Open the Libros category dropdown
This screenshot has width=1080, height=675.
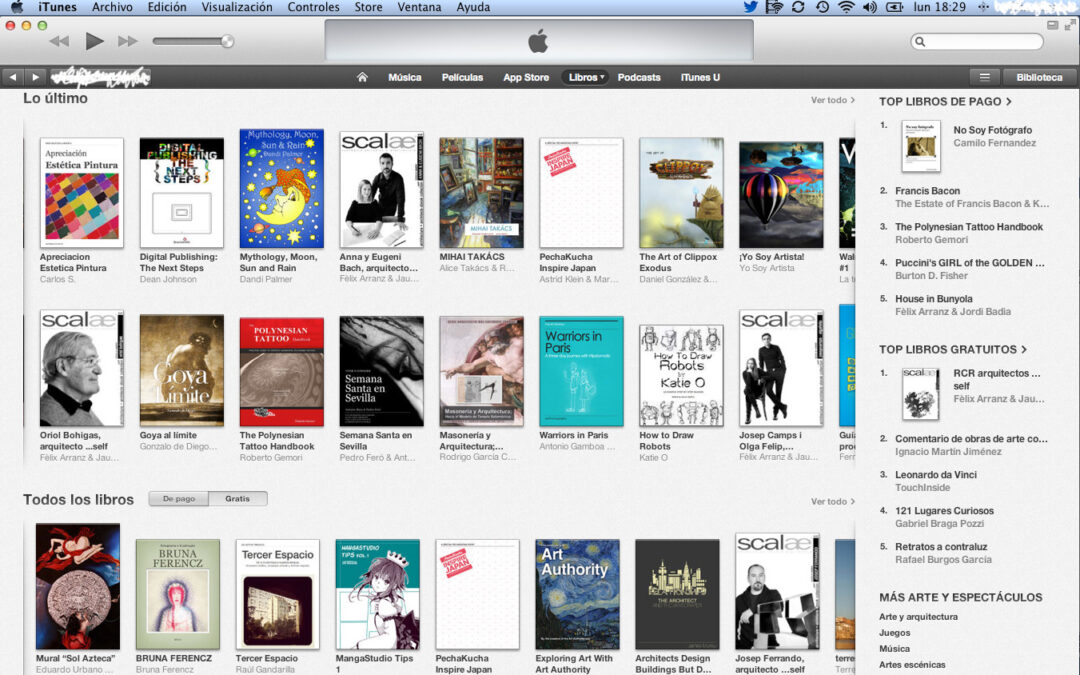click(585, 77)
